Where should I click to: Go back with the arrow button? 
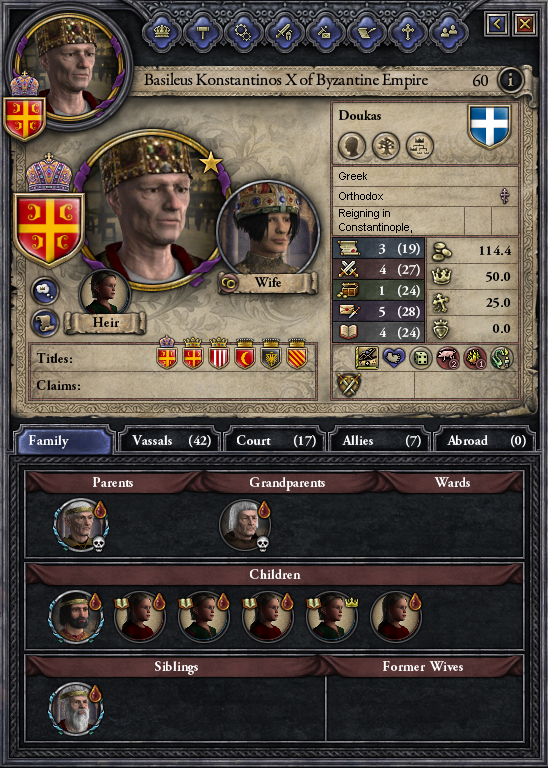click(x=497, y=24)
